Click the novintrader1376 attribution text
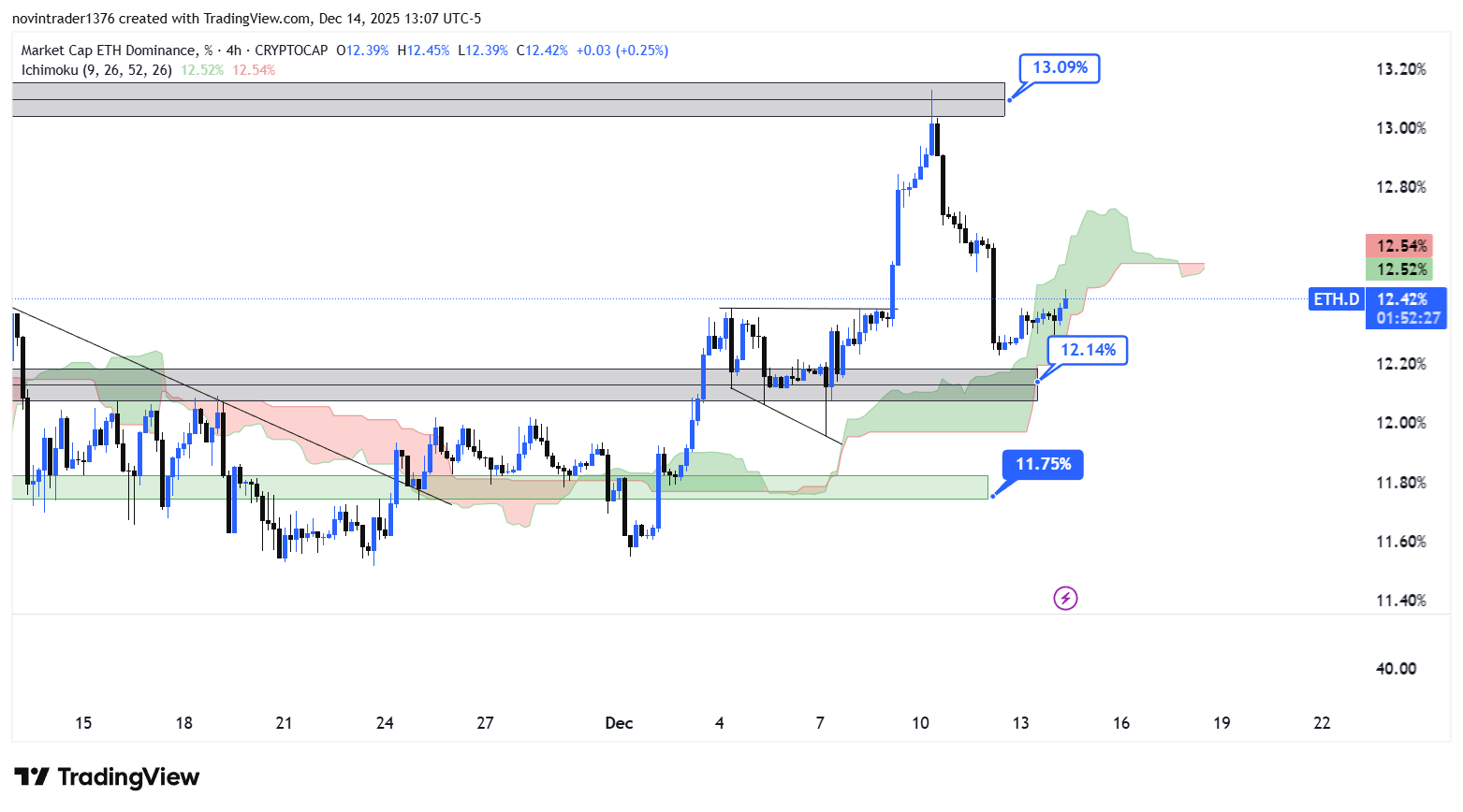 coord(65,18)
